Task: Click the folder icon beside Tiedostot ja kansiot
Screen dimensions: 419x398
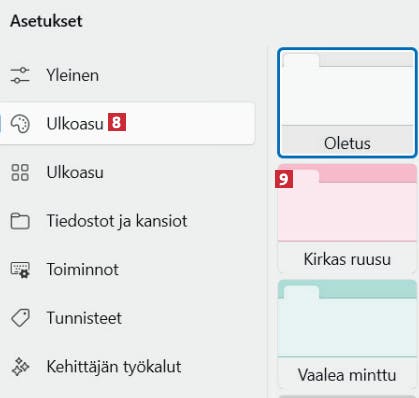Action: pyautogui.click(x=20, y=221)
